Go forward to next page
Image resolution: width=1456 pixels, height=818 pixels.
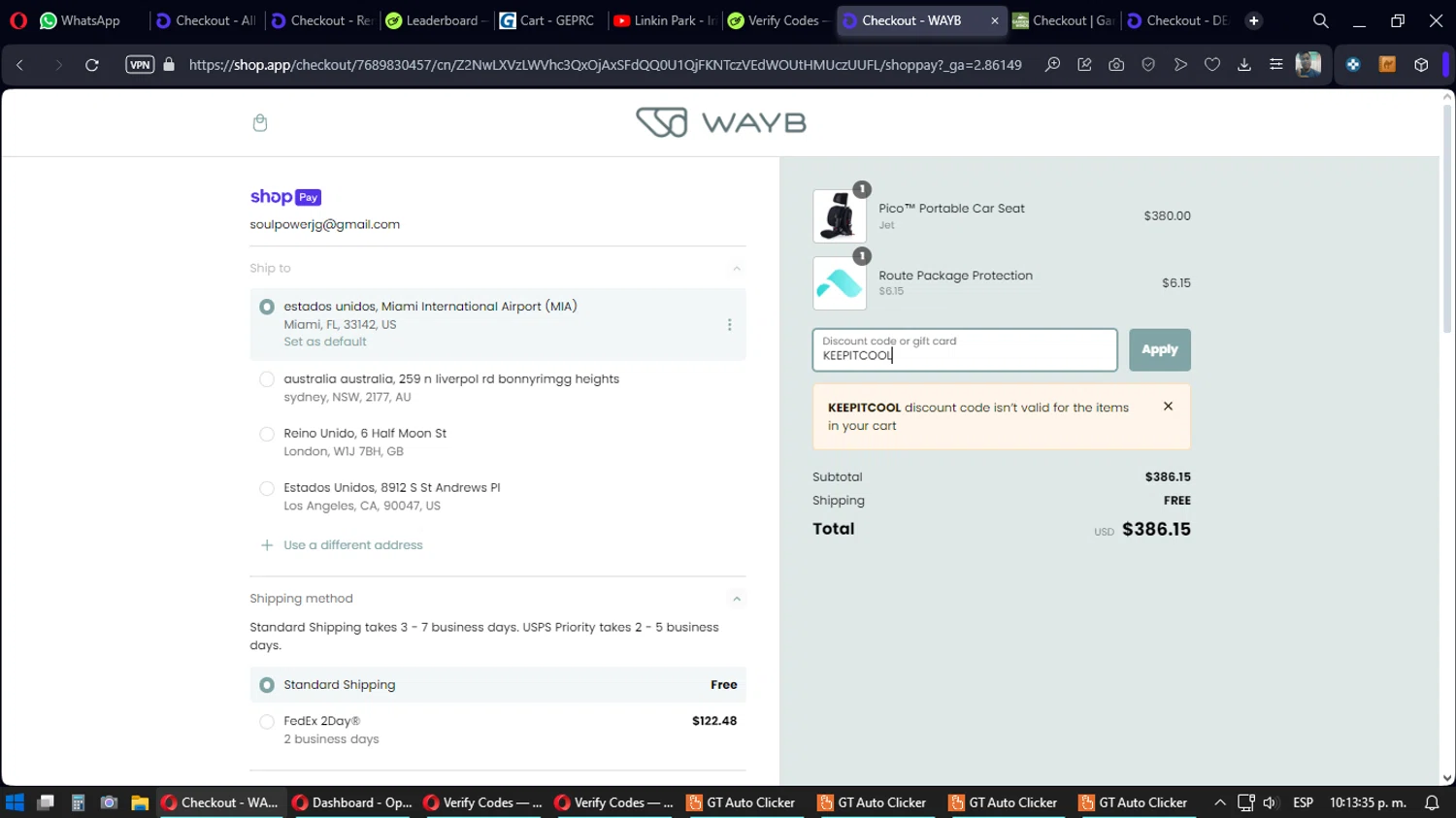(x=58, y=65)
